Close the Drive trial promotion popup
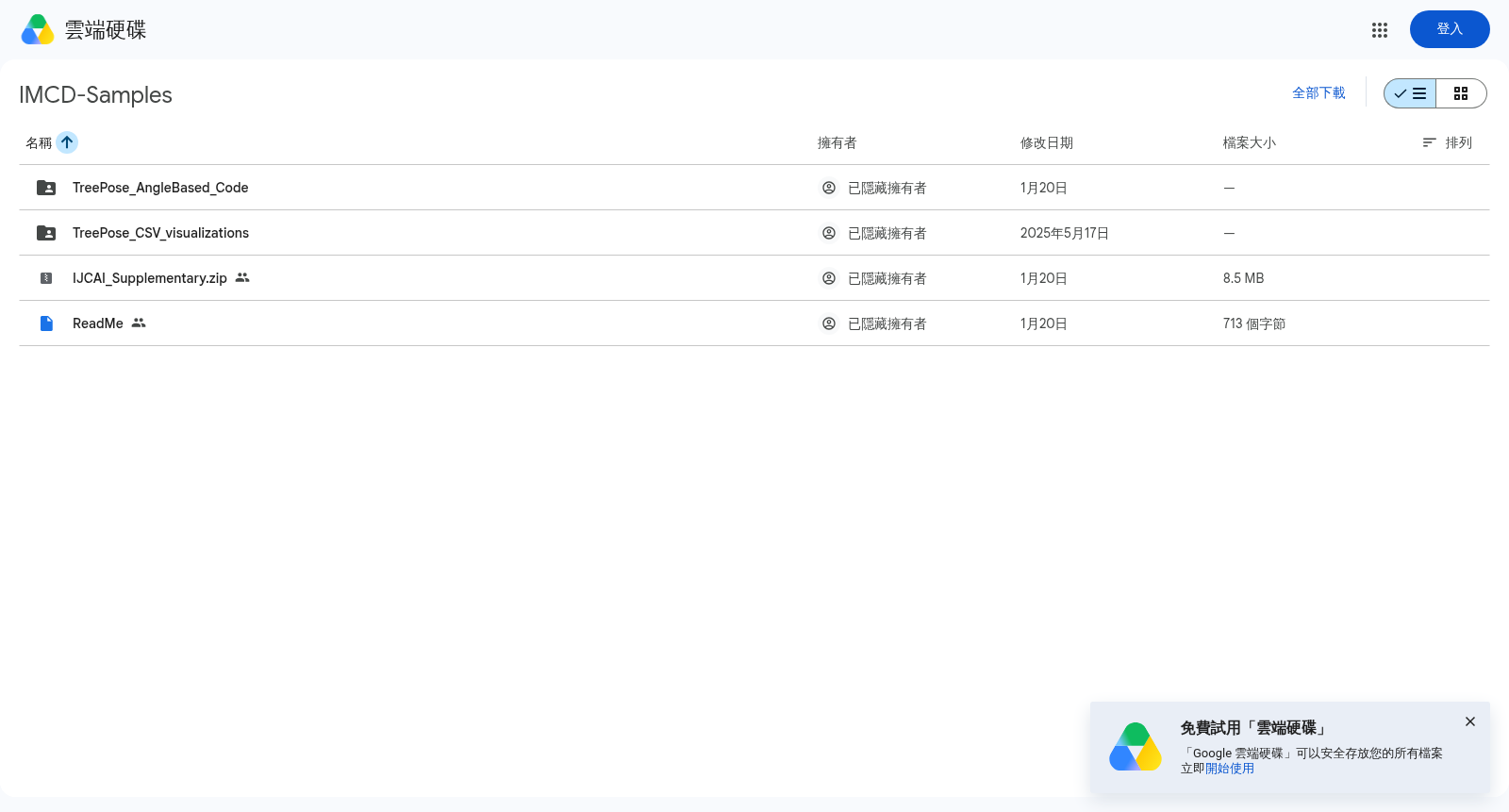Viewport: 1509px width, 812px height. [x=1470, y=721]
